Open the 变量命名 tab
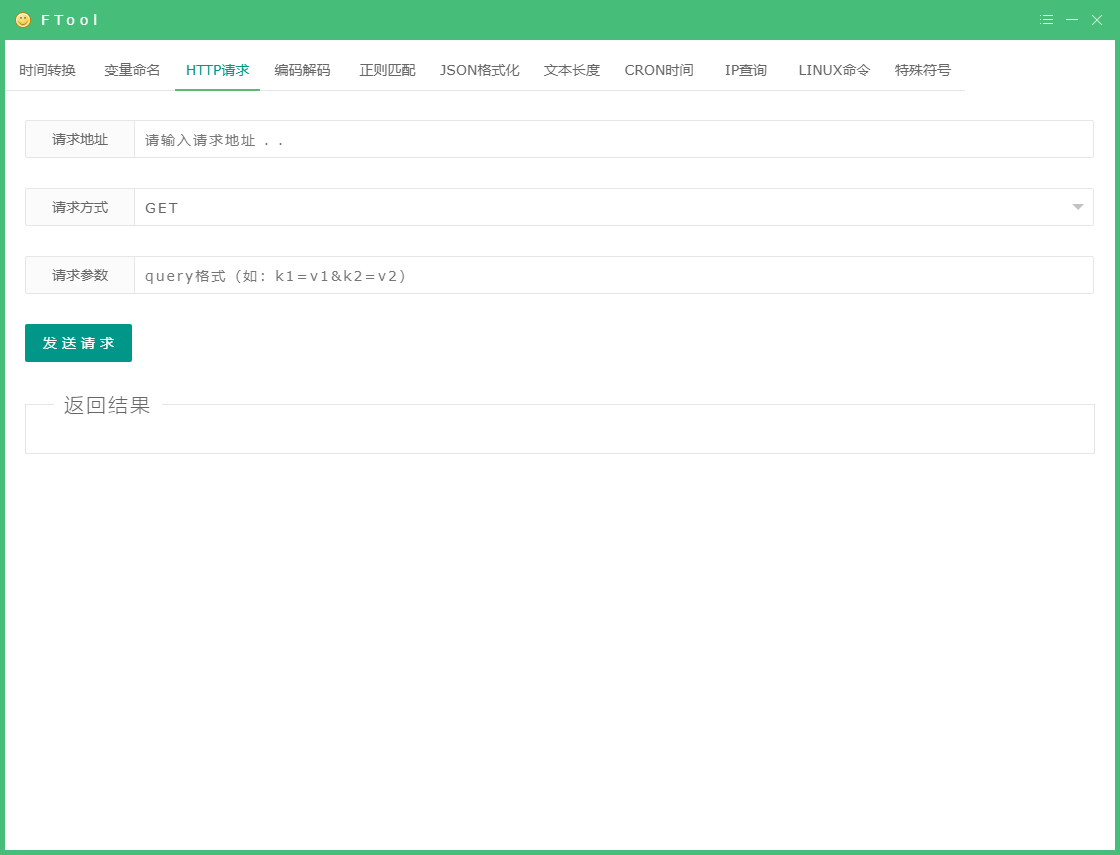This screenshot has width=1120, height=855. pos(131,70)
